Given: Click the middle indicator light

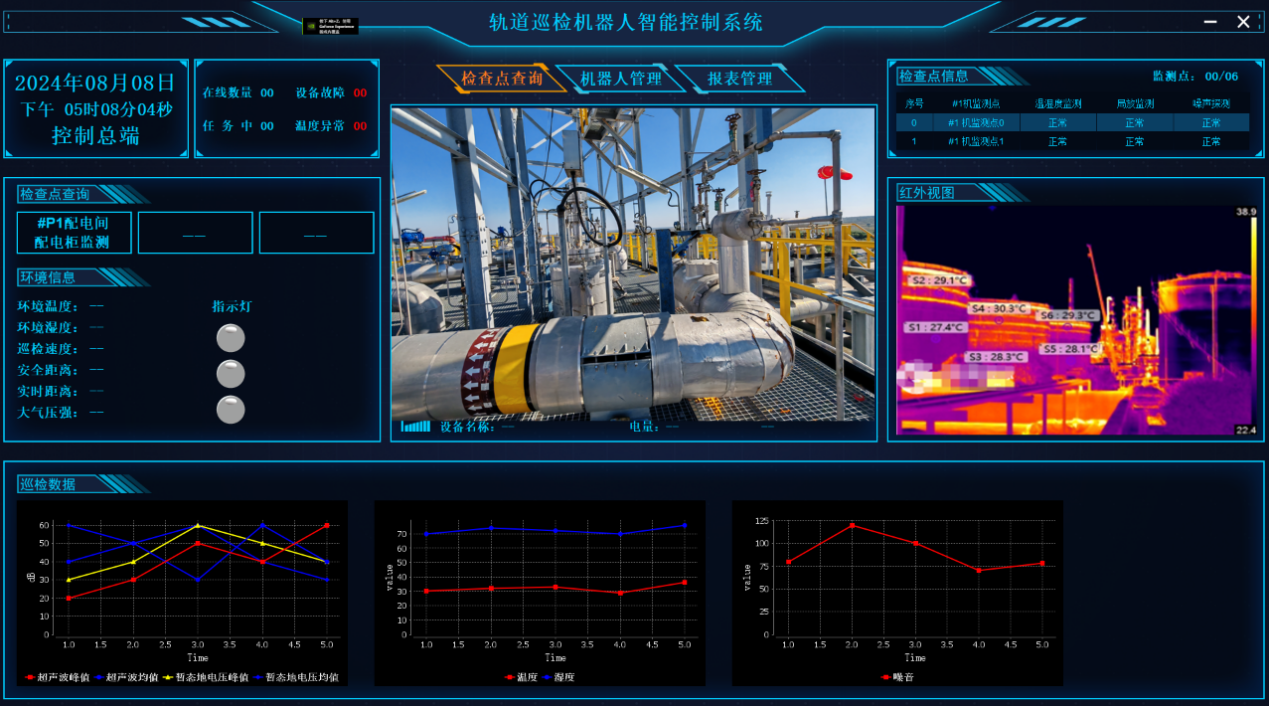Looking at the screenshot, I should [x=231, y=374].
